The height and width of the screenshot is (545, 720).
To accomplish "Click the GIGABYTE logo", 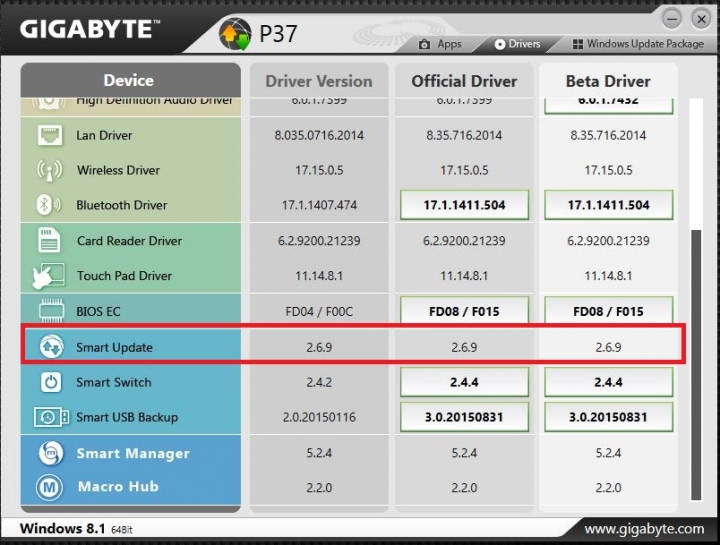I will [x=90, y=29].
